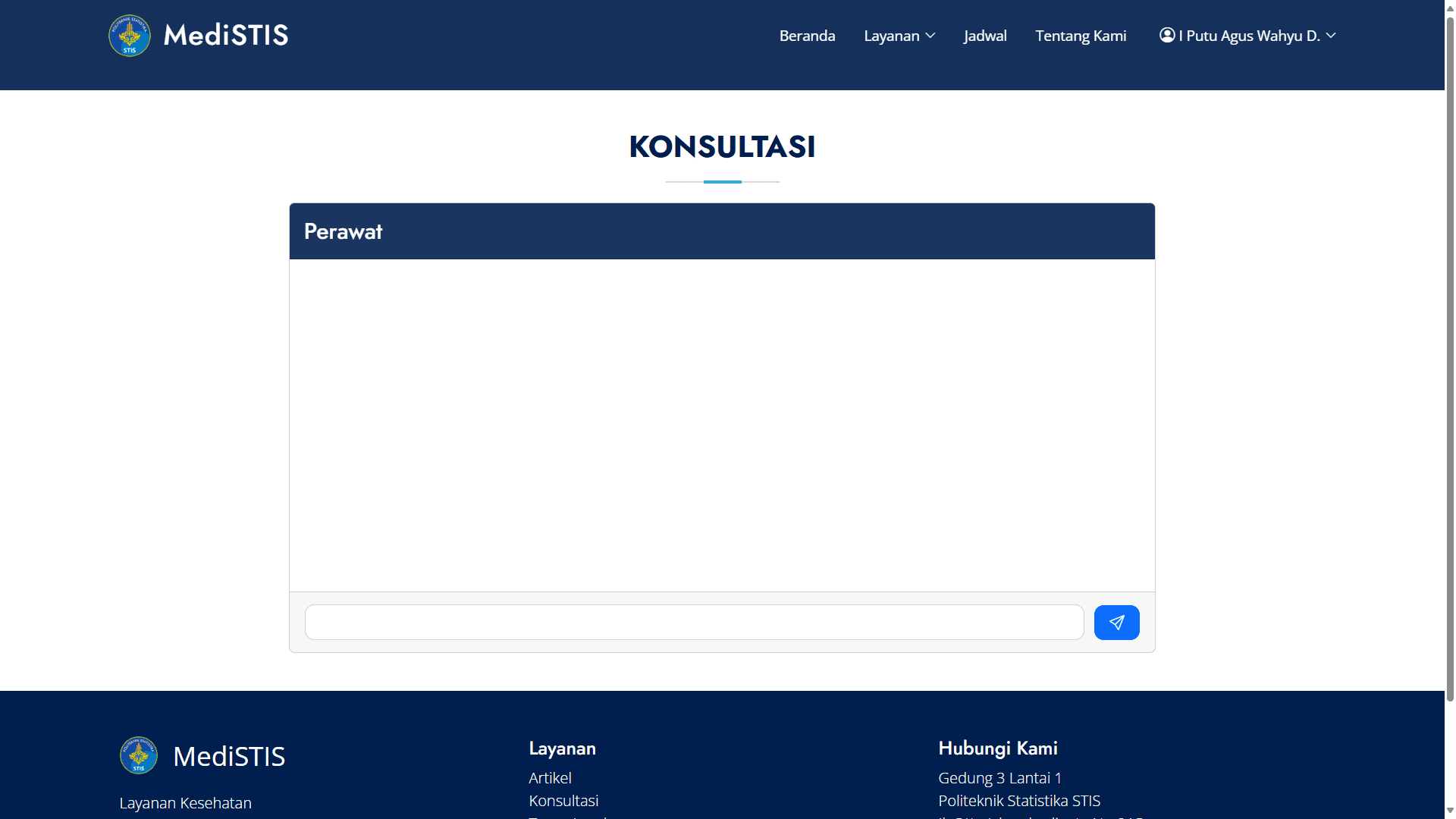The height and width of the screenshot is (819, 1456).
Task: Expand the chevron next to the user name
Action: pos(1331,36)
